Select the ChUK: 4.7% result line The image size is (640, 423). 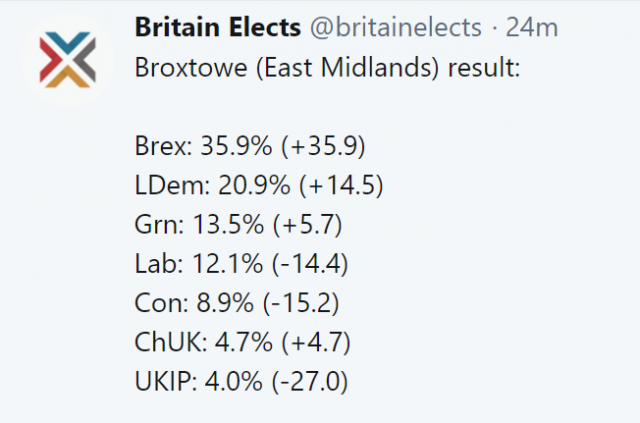242,342
